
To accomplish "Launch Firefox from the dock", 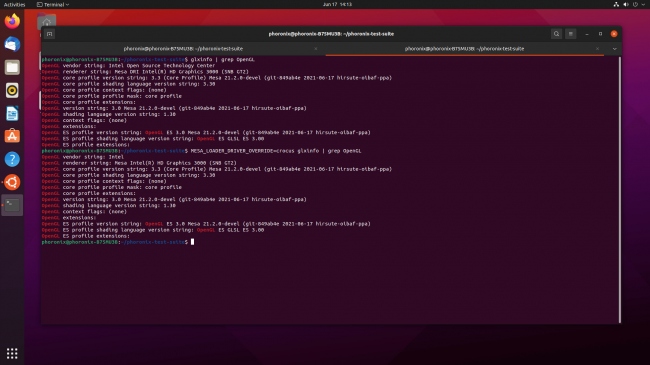I will click(12, 21).
